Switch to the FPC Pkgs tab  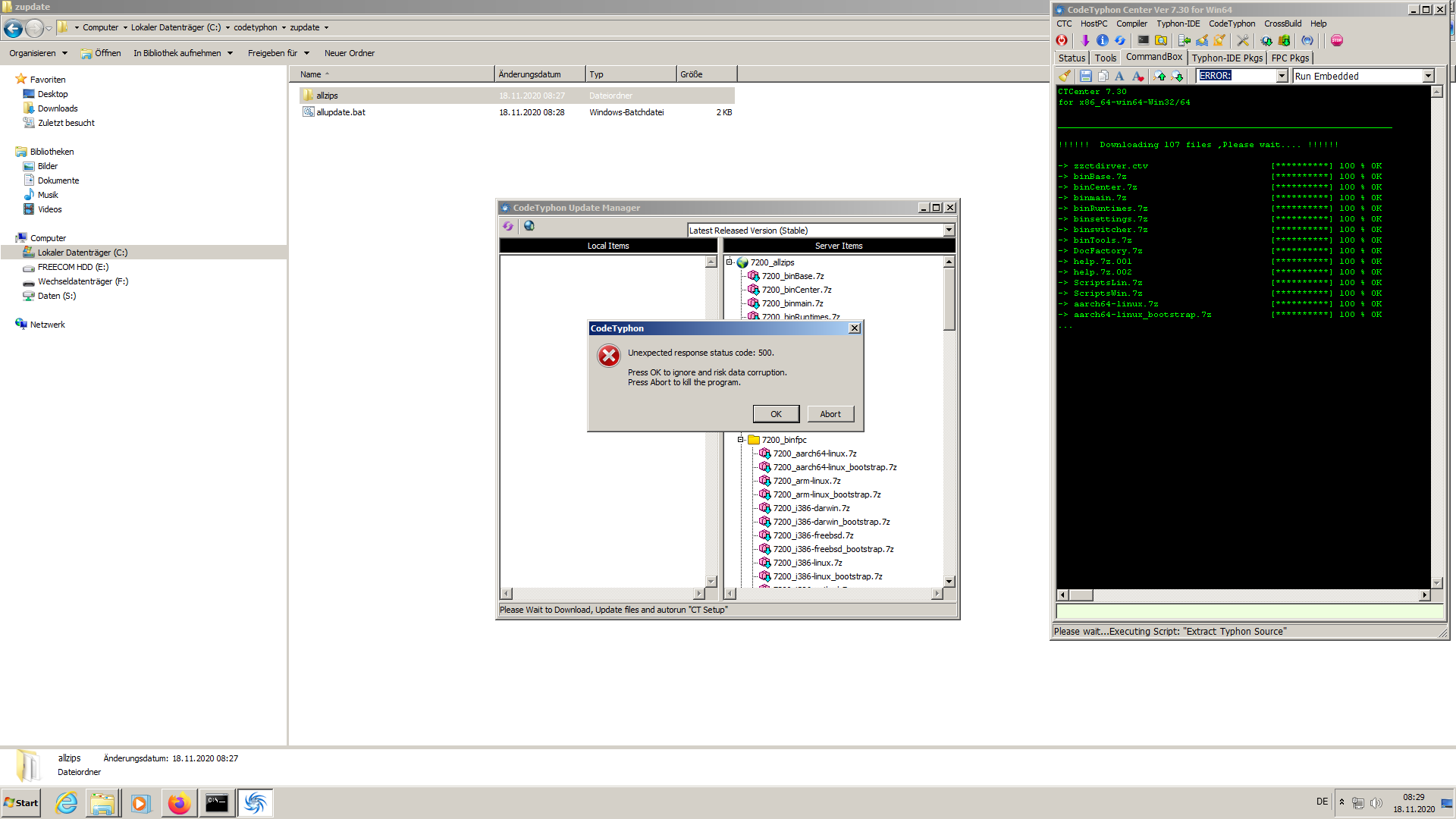1290,58
